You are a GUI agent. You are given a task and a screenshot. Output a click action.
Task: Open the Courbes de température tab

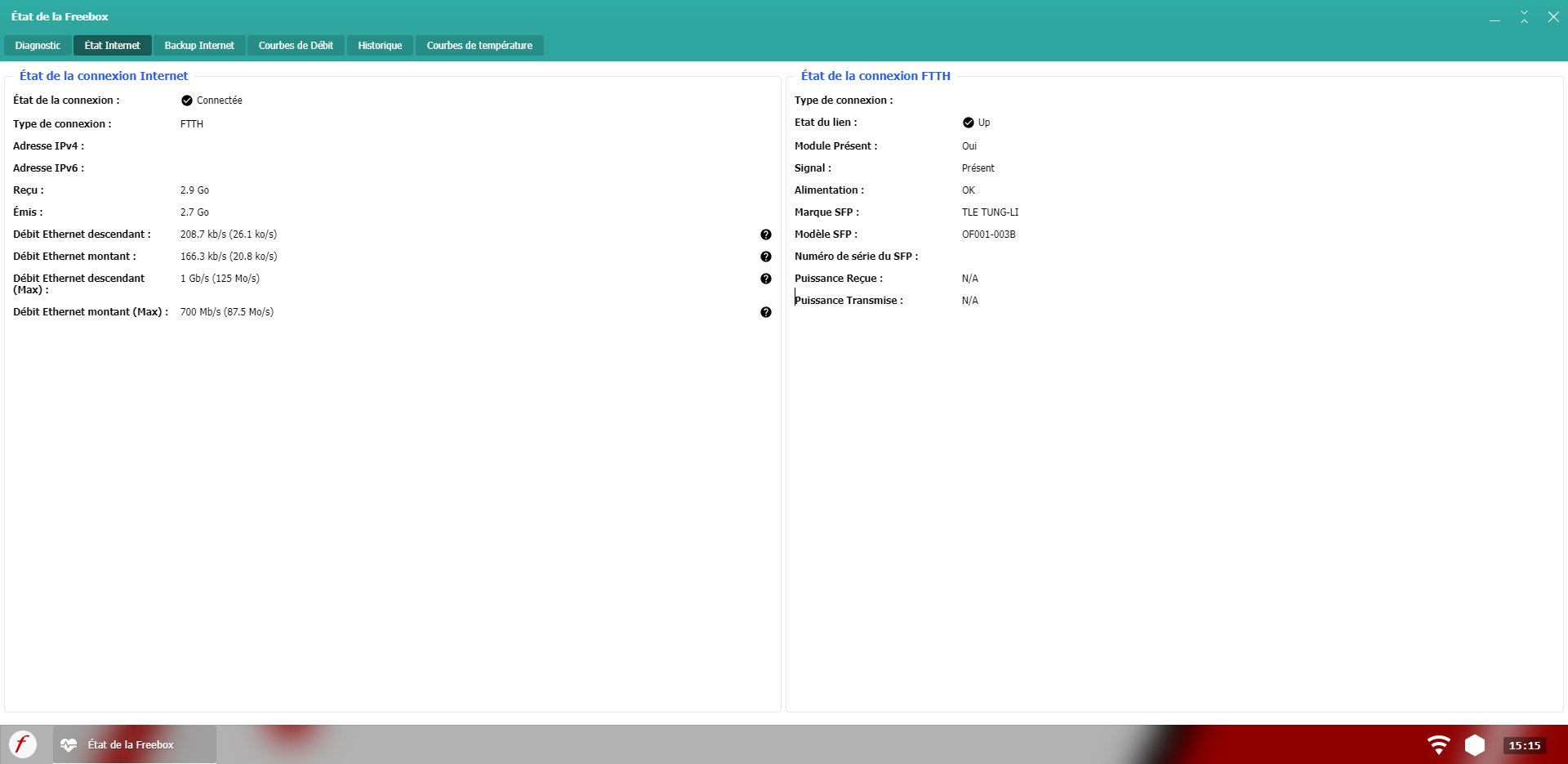(x=479, y=46)
